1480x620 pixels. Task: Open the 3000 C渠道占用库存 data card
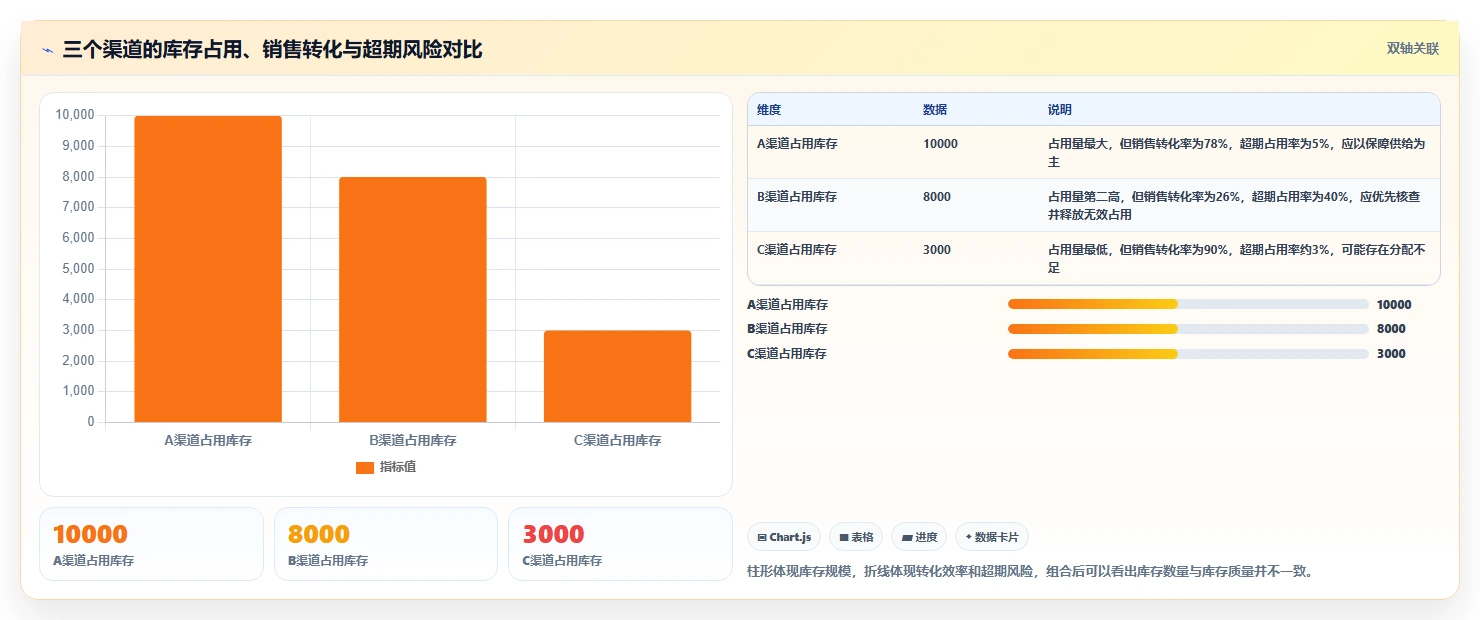[620, 544]
